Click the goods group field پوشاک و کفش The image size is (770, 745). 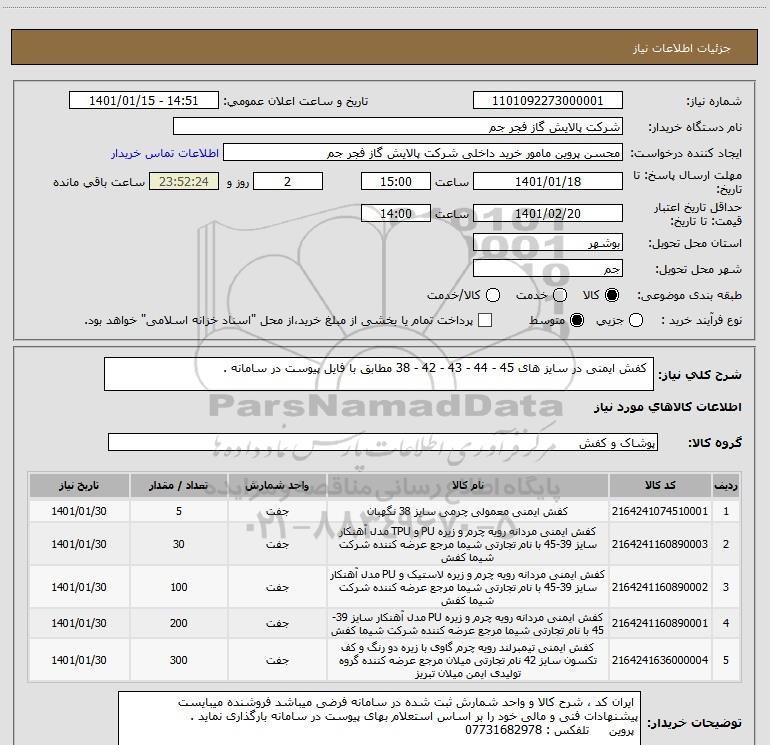click(383, 442)
